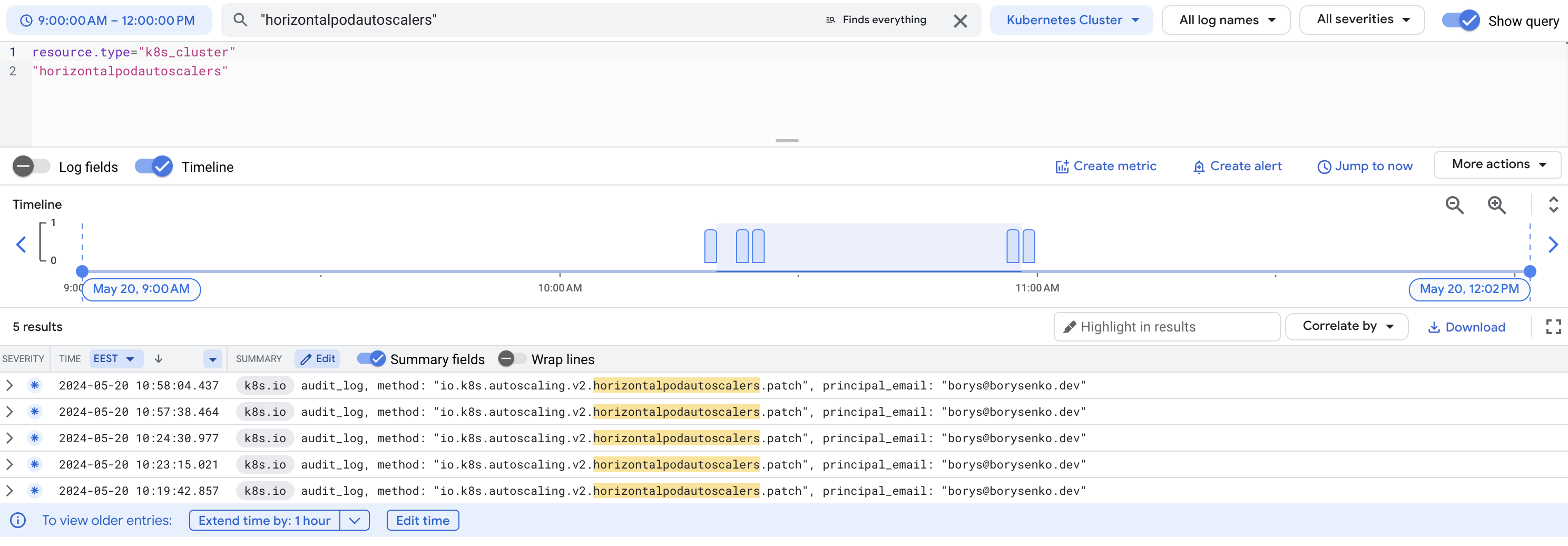Collapse the timeline using the up-down chevron icon
1568x546 pixels.
(x=1553, y=204)
